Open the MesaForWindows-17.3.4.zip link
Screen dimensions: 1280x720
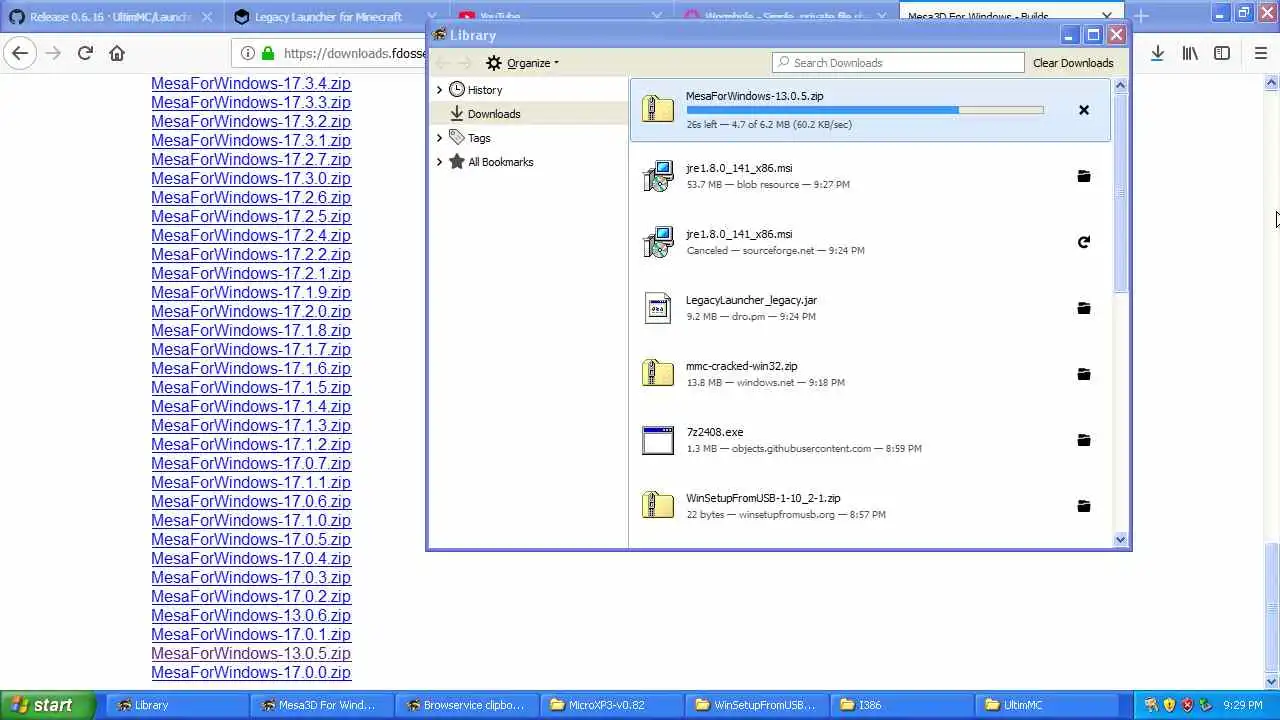(x=251, y=83)
